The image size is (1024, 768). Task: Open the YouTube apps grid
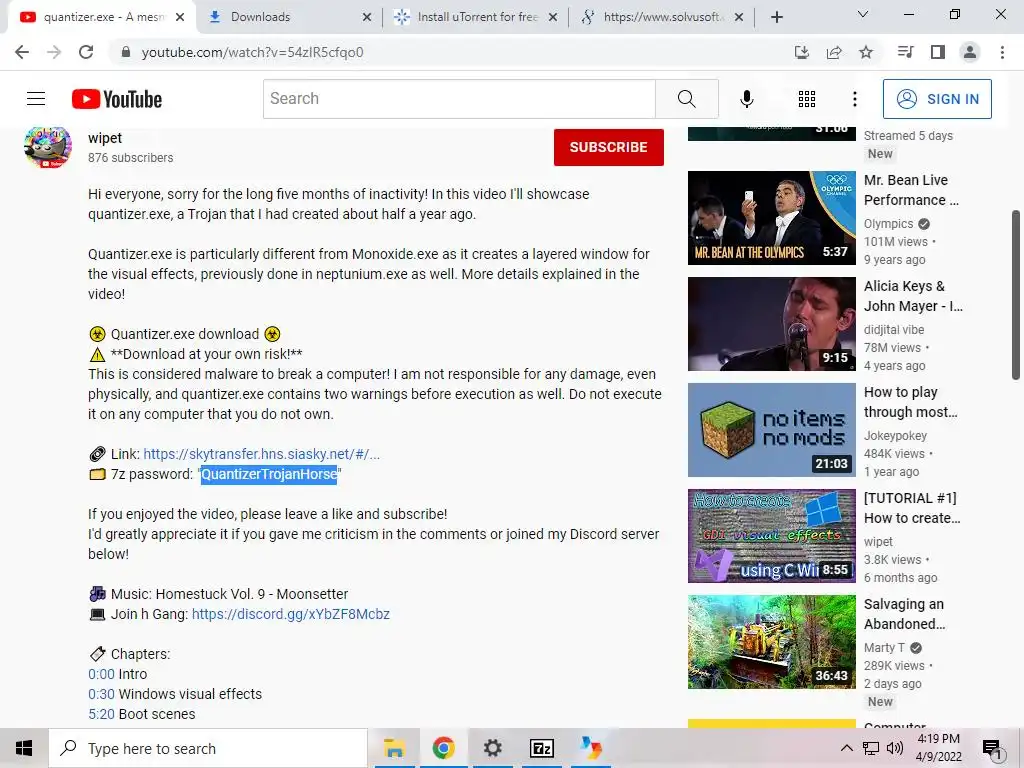[x=807, y=99]
